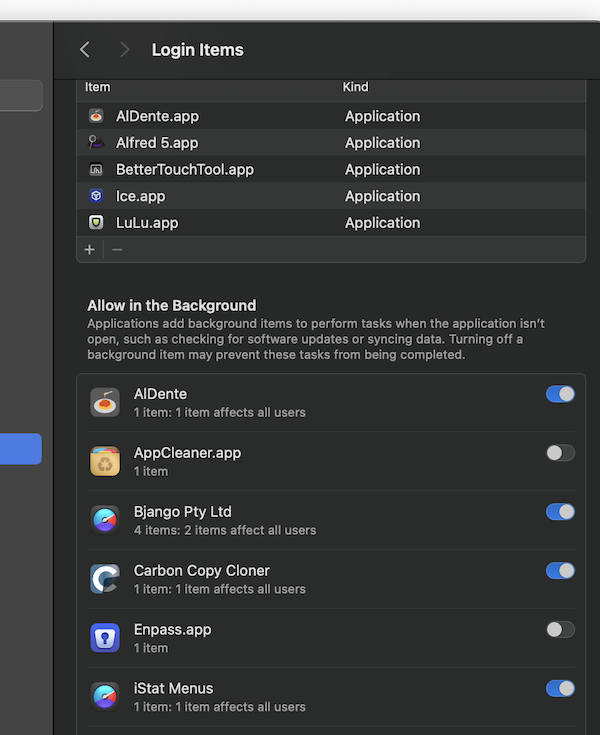
Task: Click the AppCleaner.app label
Action: [x=188, y=453]
